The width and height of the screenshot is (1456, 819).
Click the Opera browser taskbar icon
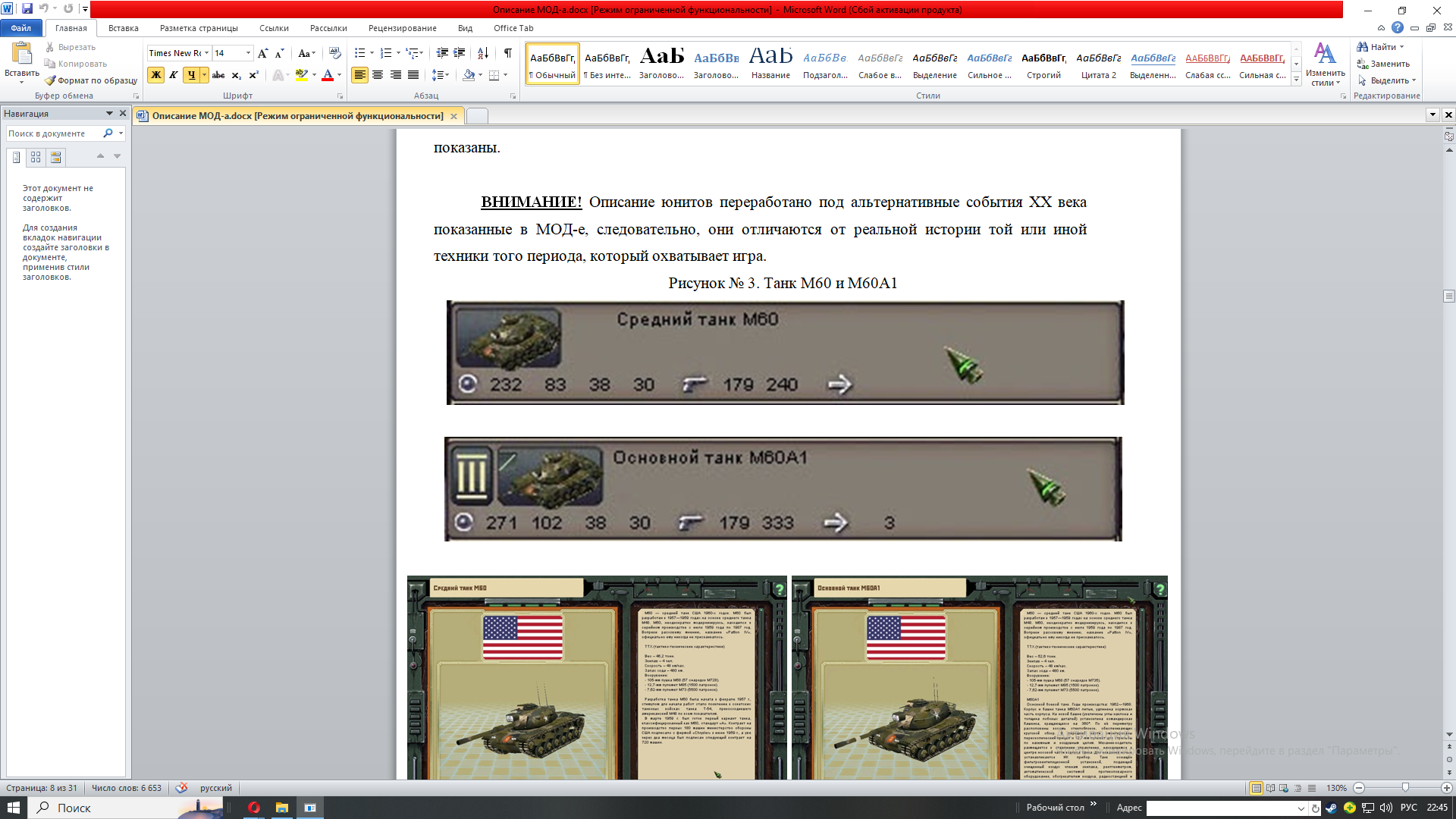[x=253, y=808]
